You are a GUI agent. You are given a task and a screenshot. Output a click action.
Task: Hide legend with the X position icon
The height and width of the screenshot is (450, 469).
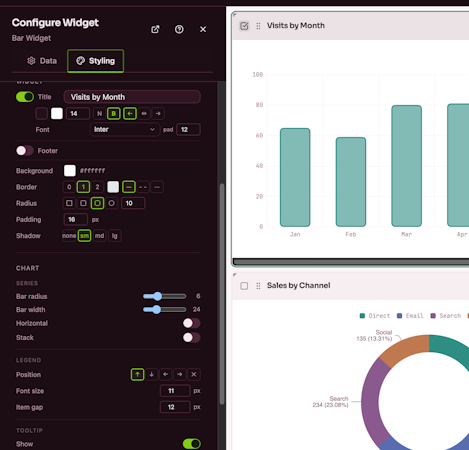194,374
